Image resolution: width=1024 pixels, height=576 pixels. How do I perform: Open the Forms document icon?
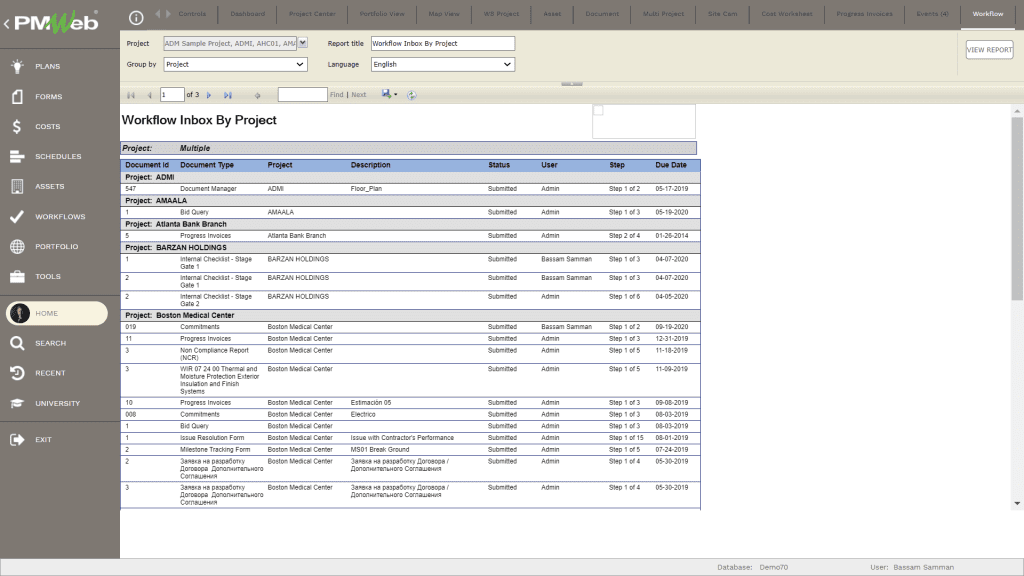[18, 97]
